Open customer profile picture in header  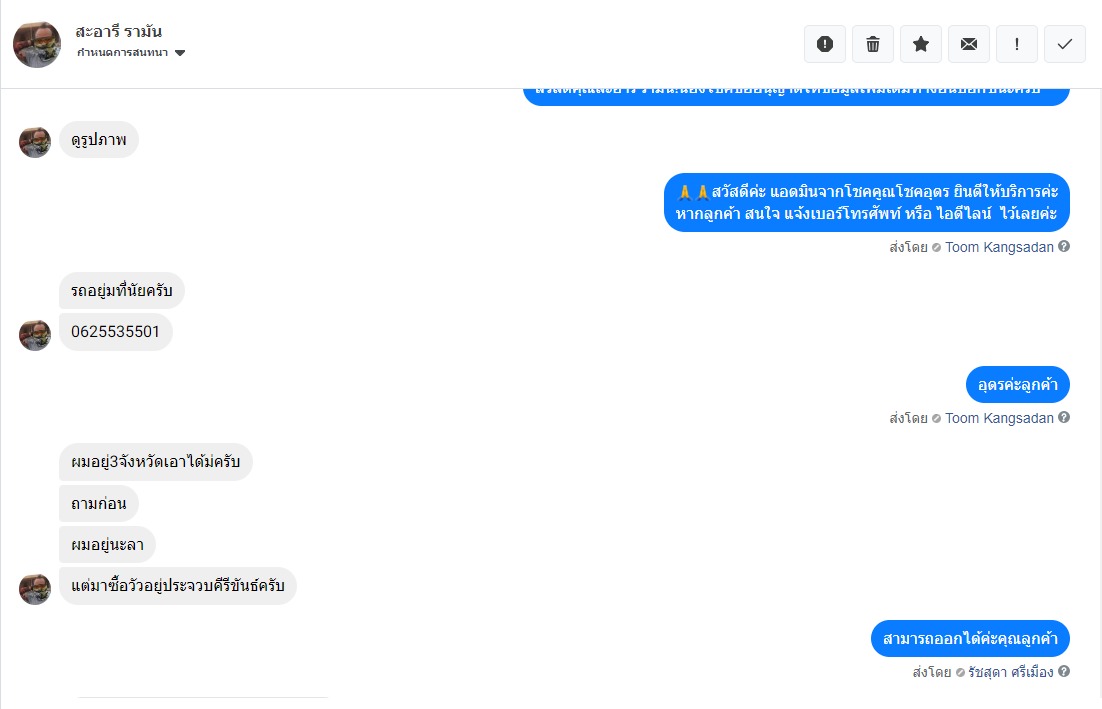(37, 44)
